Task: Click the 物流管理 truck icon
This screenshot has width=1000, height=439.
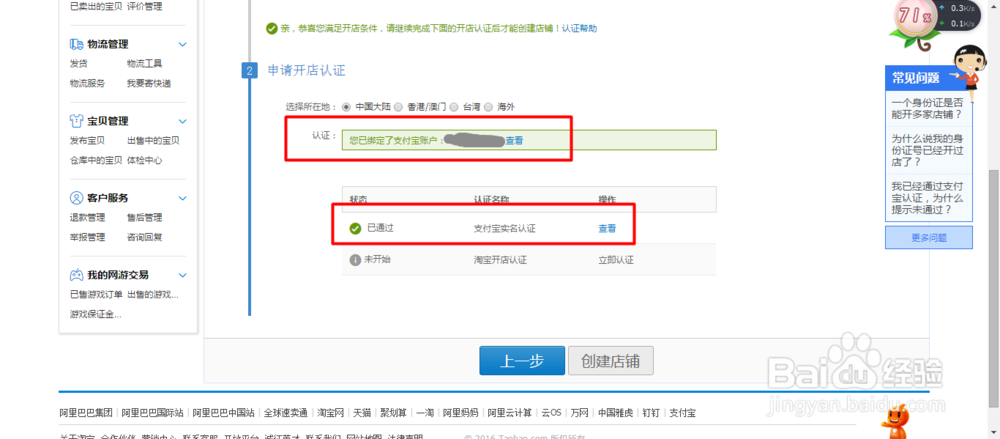Action: (x=77, y=44)
